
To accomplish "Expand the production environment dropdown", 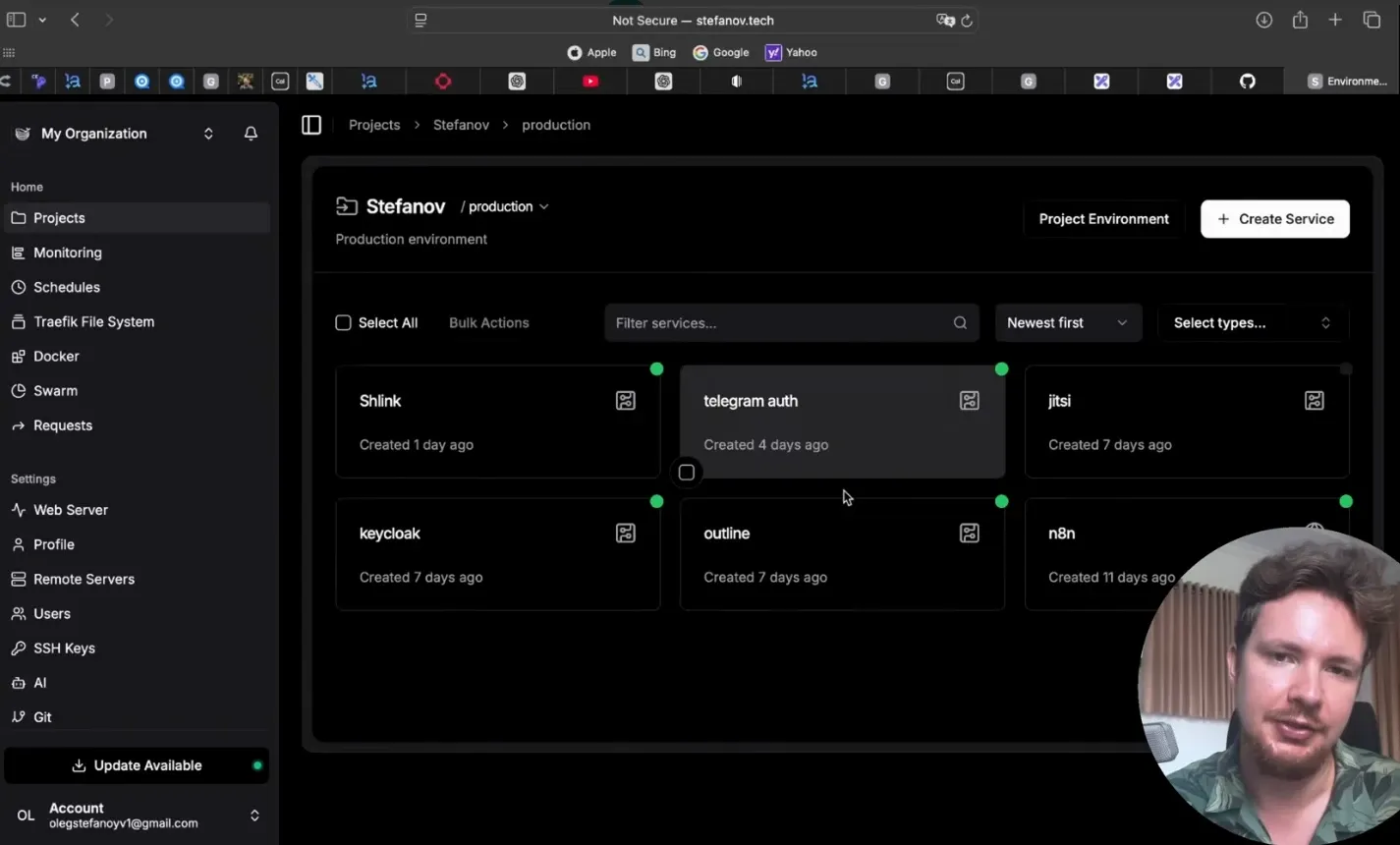I will 508,207.
